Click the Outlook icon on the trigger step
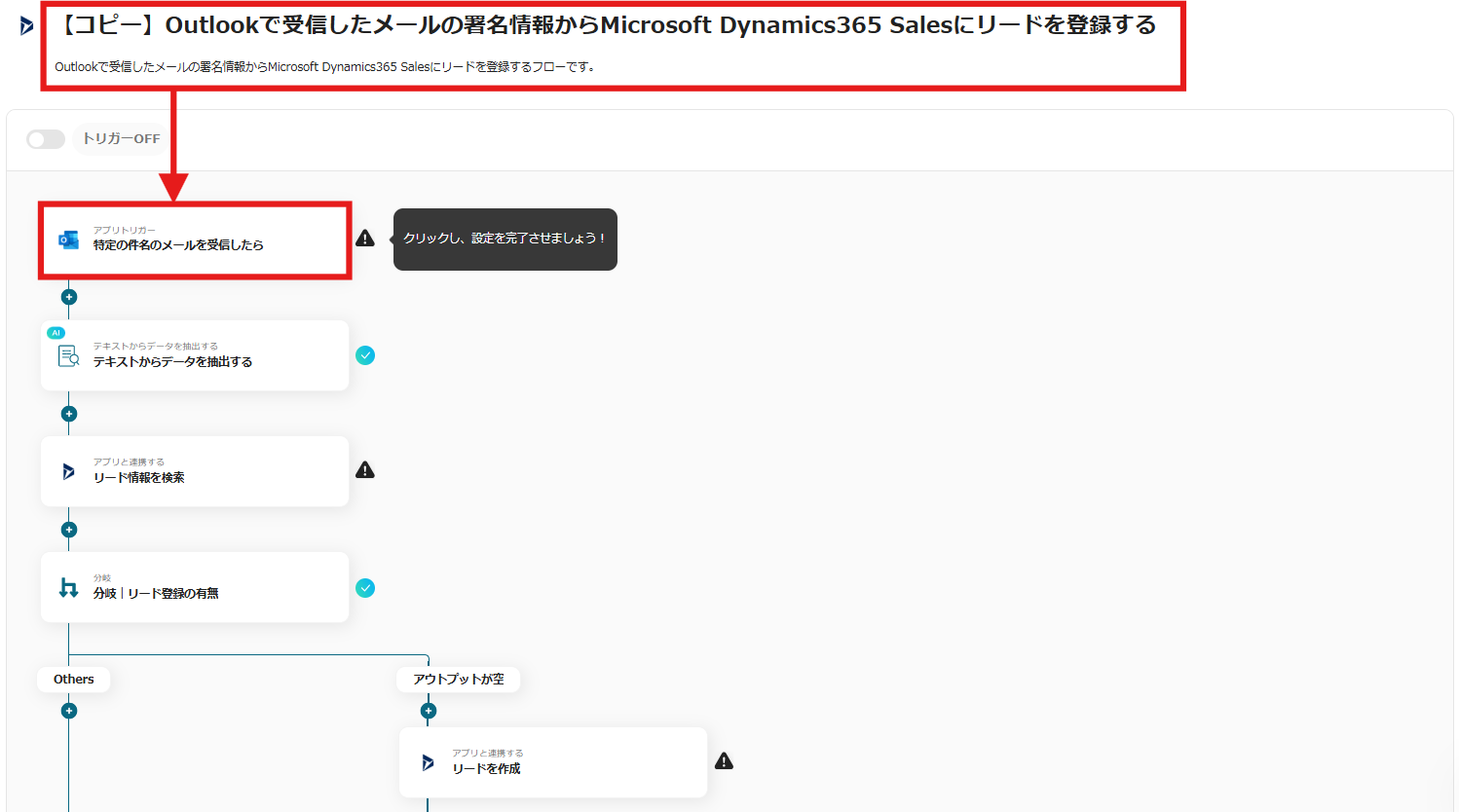This screenshot has width=1459, height=812. point(68,240)
